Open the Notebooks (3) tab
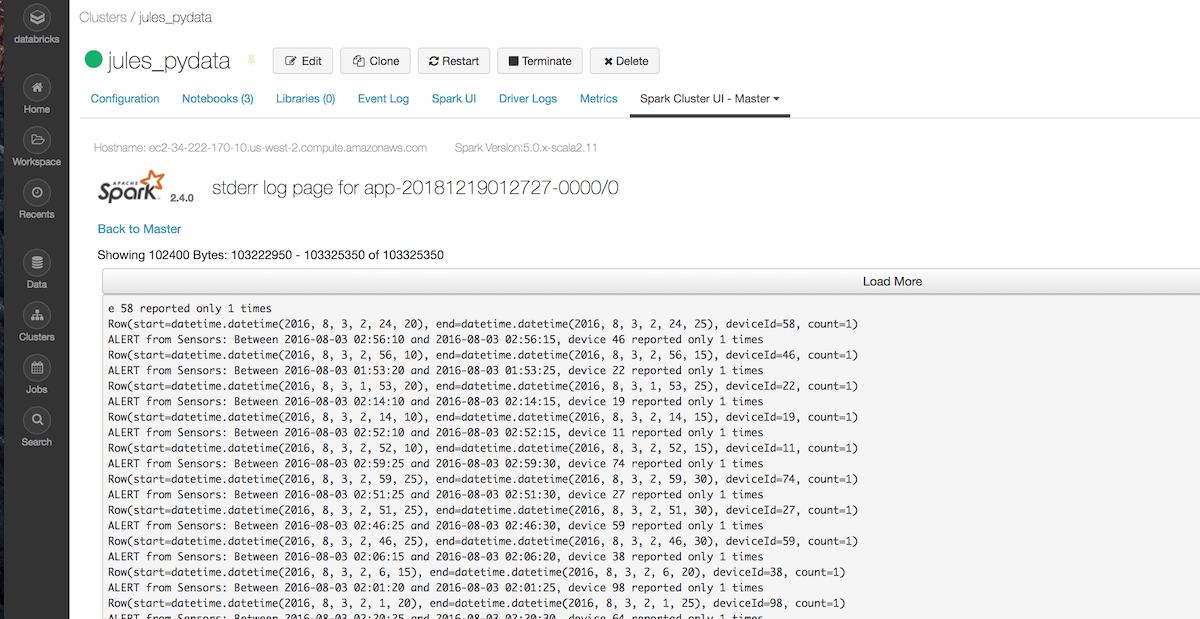 click(x=217, y=99)
